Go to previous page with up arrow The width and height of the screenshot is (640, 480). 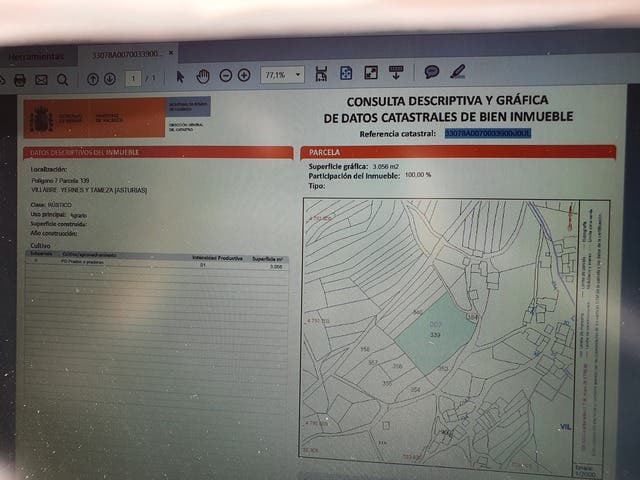pos(93,78)
